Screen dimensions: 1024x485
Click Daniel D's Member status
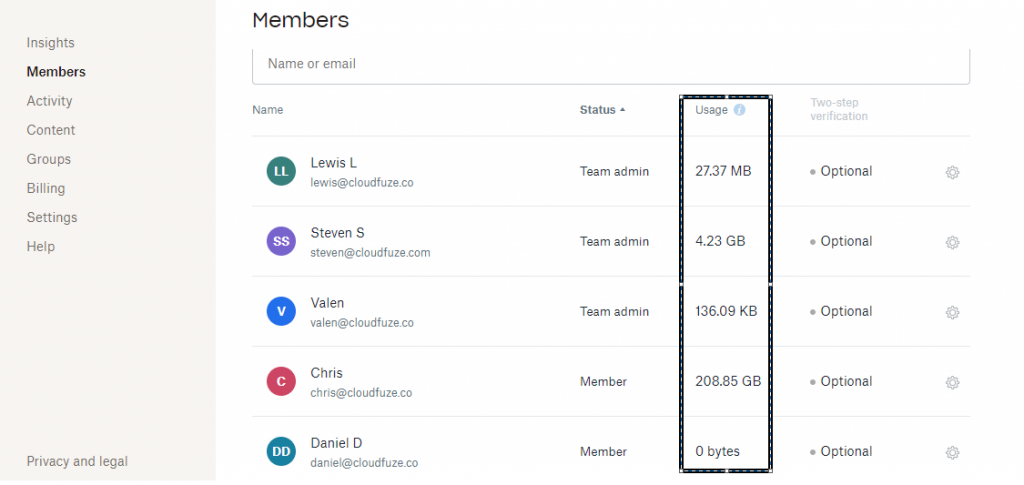[x=603, y=451]
